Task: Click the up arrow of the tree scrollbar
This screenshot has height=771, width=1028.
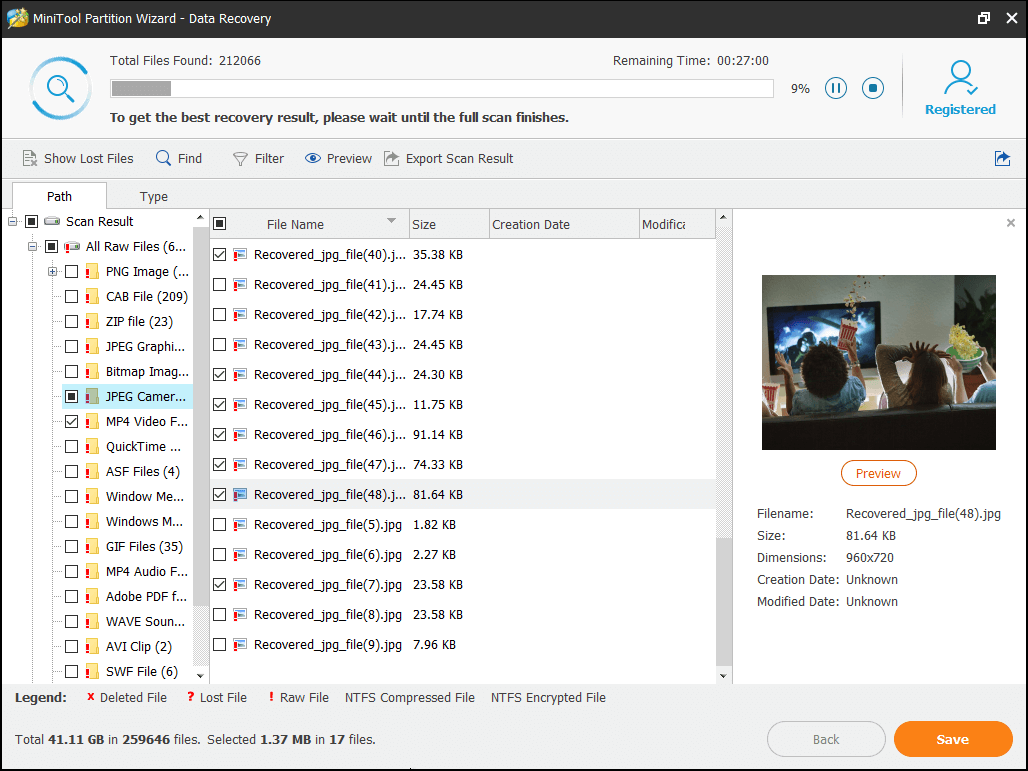Action: pos(201,218)
